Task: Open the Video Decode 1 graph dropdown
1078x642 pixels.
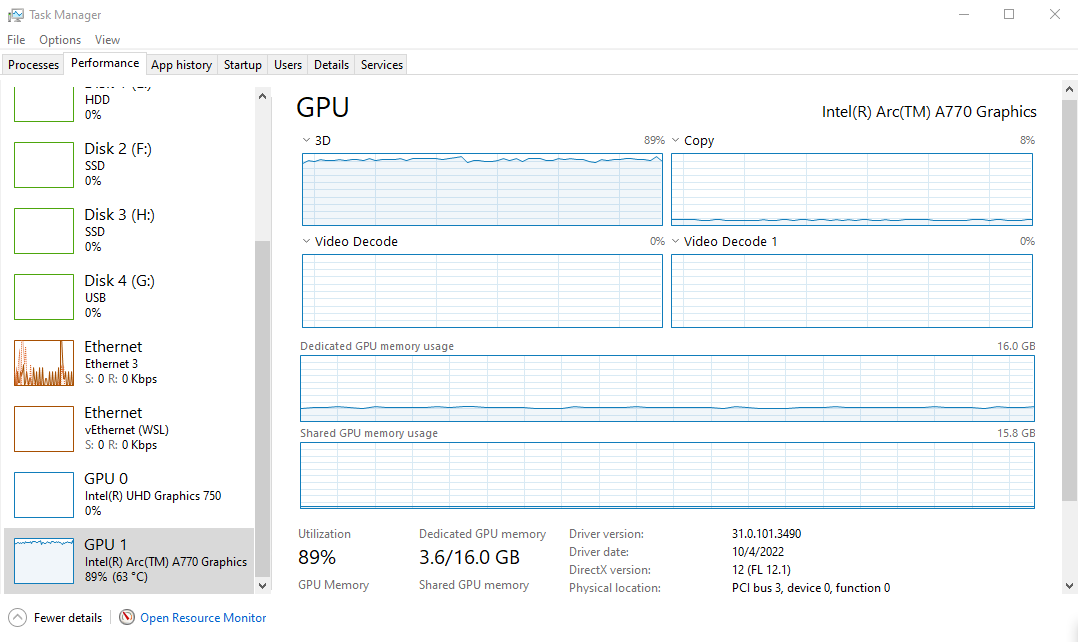Action: click(675, 241)
